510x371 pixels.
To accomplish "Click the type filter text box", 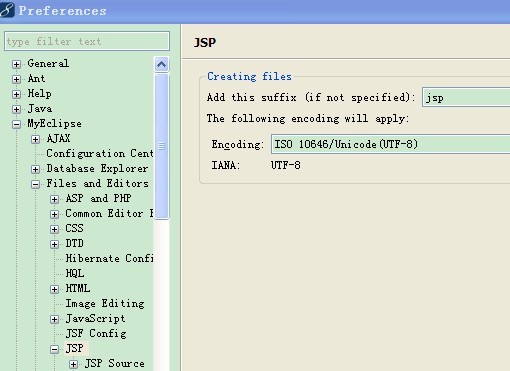I will point(87,41).
